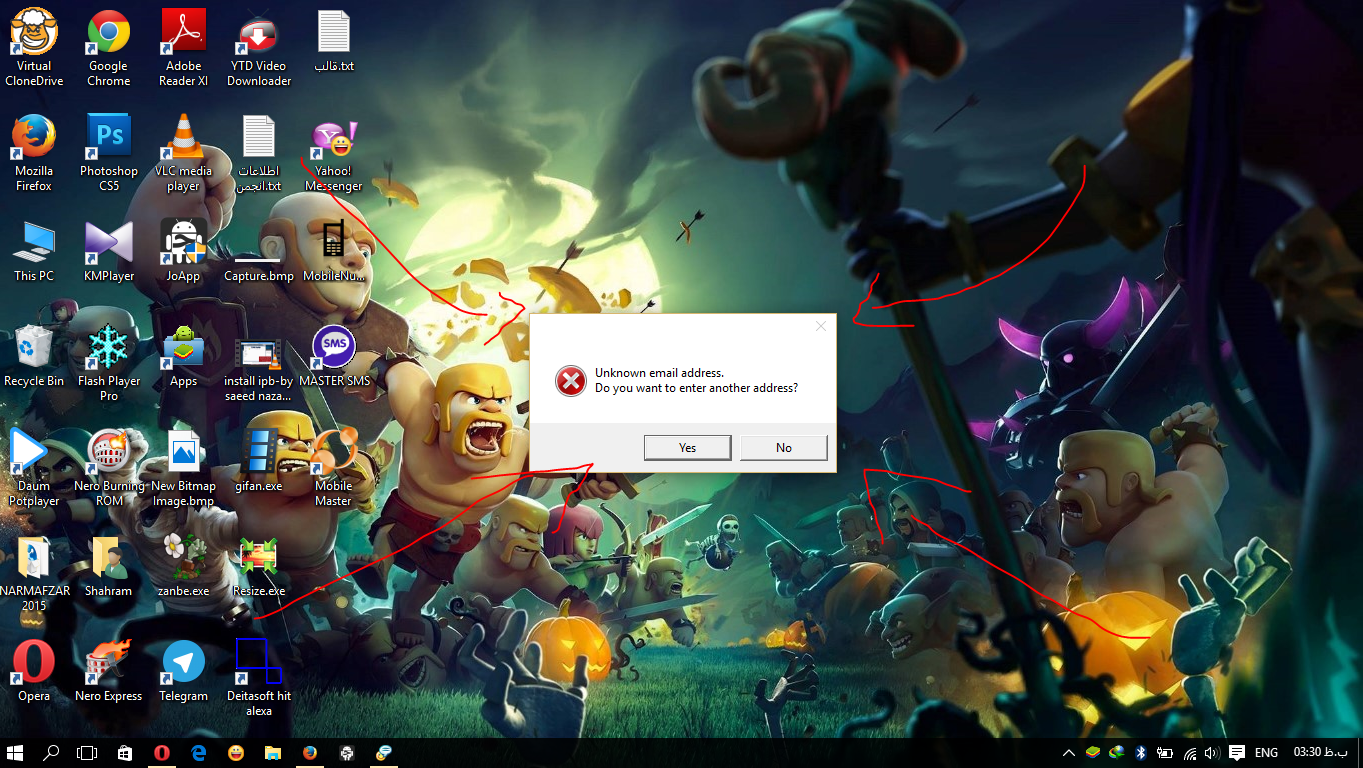Open Bluetooth options from the tray

(x=1141, y=753)
